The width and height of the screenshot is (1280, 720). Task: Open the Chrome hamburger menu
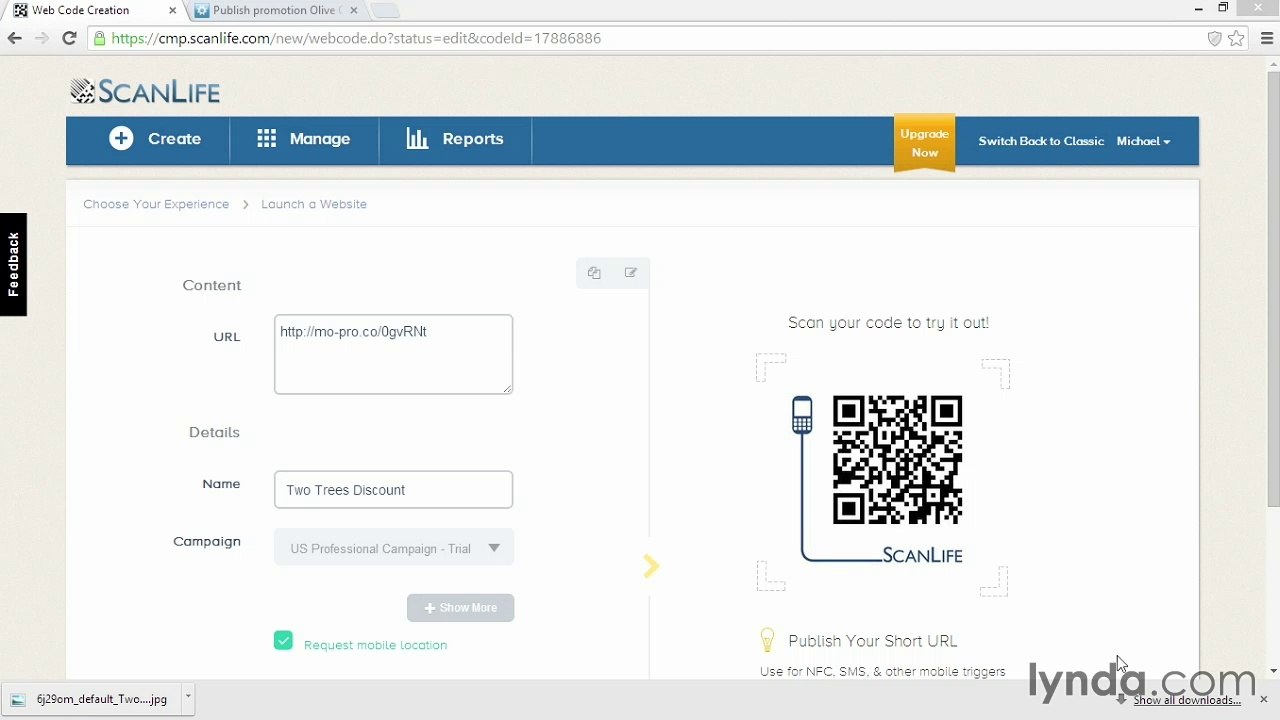(1267, 38)
